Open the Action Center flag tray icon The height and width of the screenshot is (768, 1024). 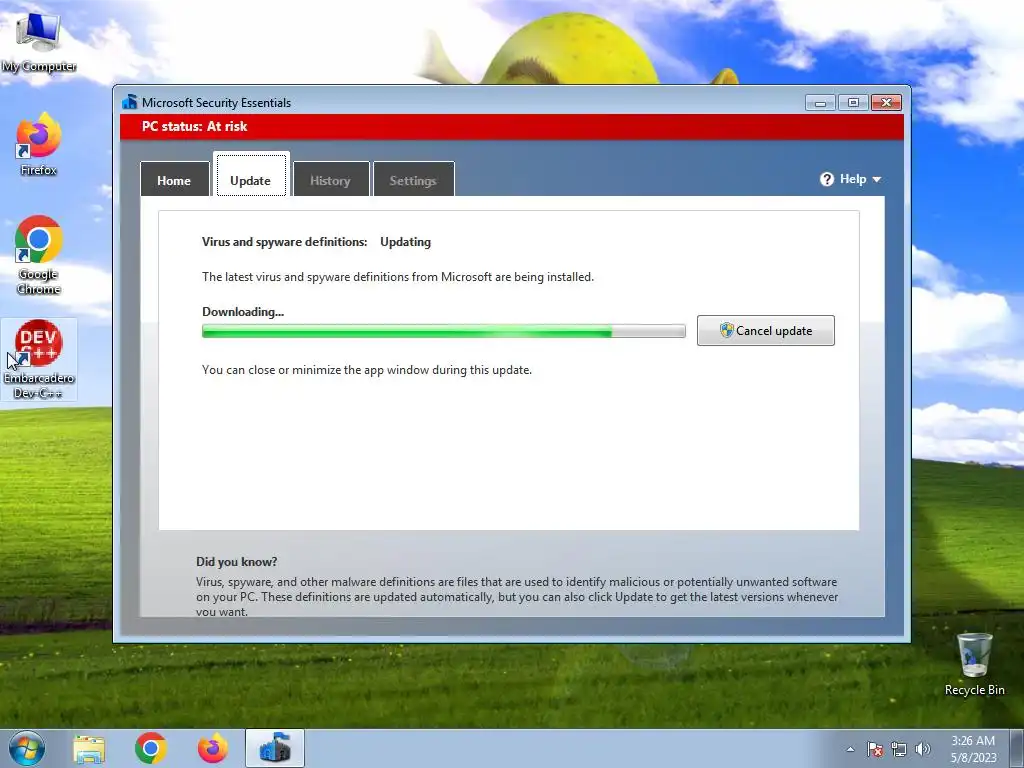pyautogui.click(x=875, y=749)
